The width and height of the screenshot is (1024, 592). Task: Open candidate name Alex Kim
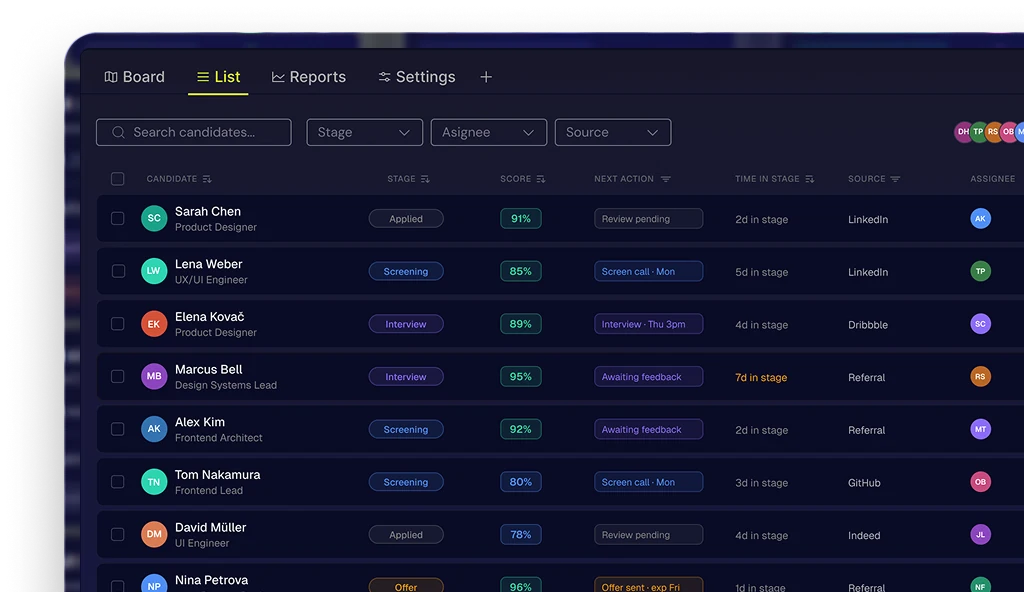pos(200,422)
